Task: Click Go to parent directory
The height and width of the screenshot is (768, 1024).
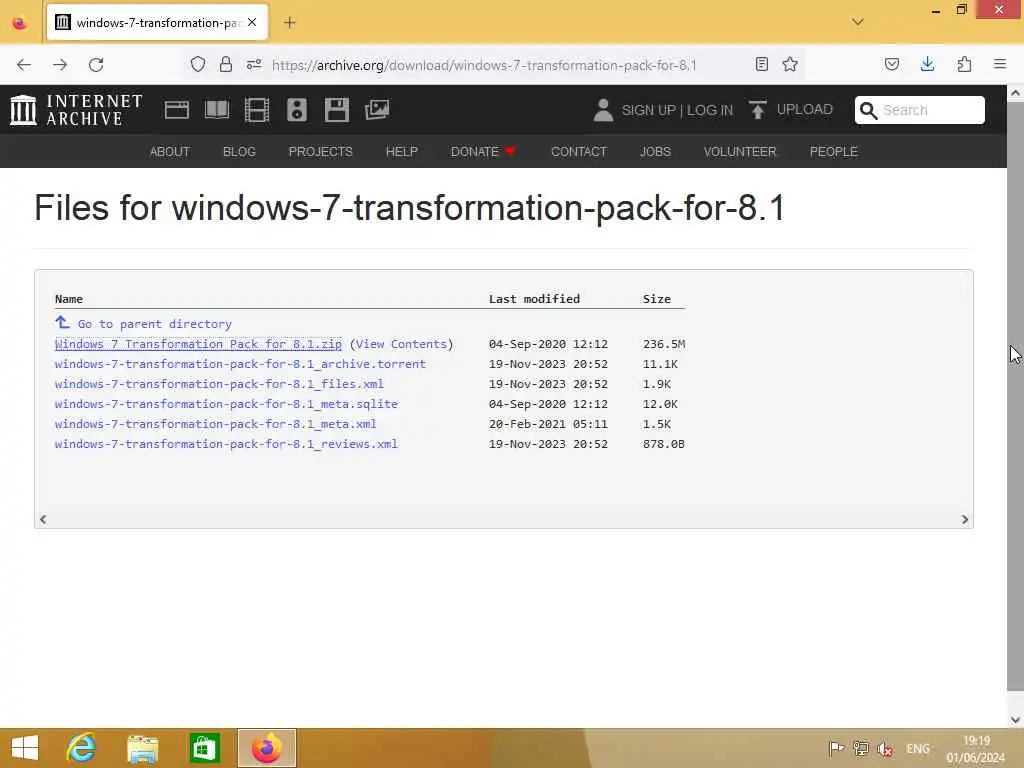Action: pyautogui.click(x=144, y=323)
